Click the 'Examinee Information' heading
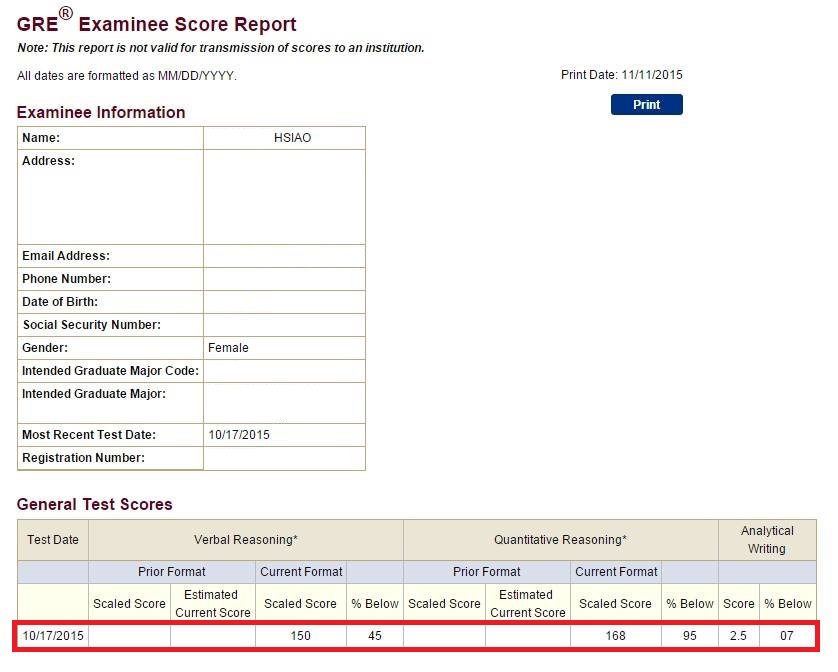 tap(101, 112)
